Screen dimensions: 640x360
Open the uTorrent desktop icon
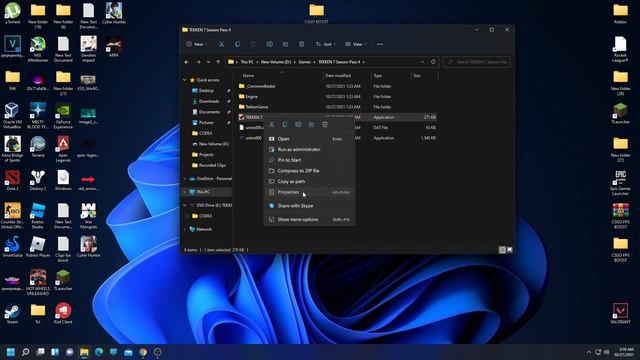[x=13, y=13]
